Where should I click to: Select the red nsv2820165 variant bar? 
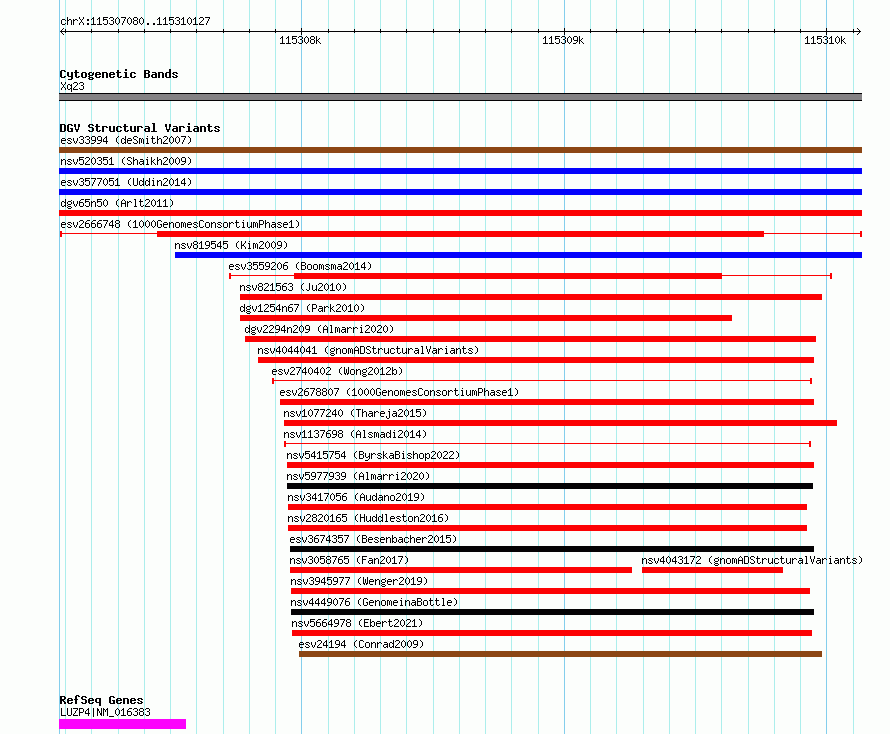tap(547, 528)
